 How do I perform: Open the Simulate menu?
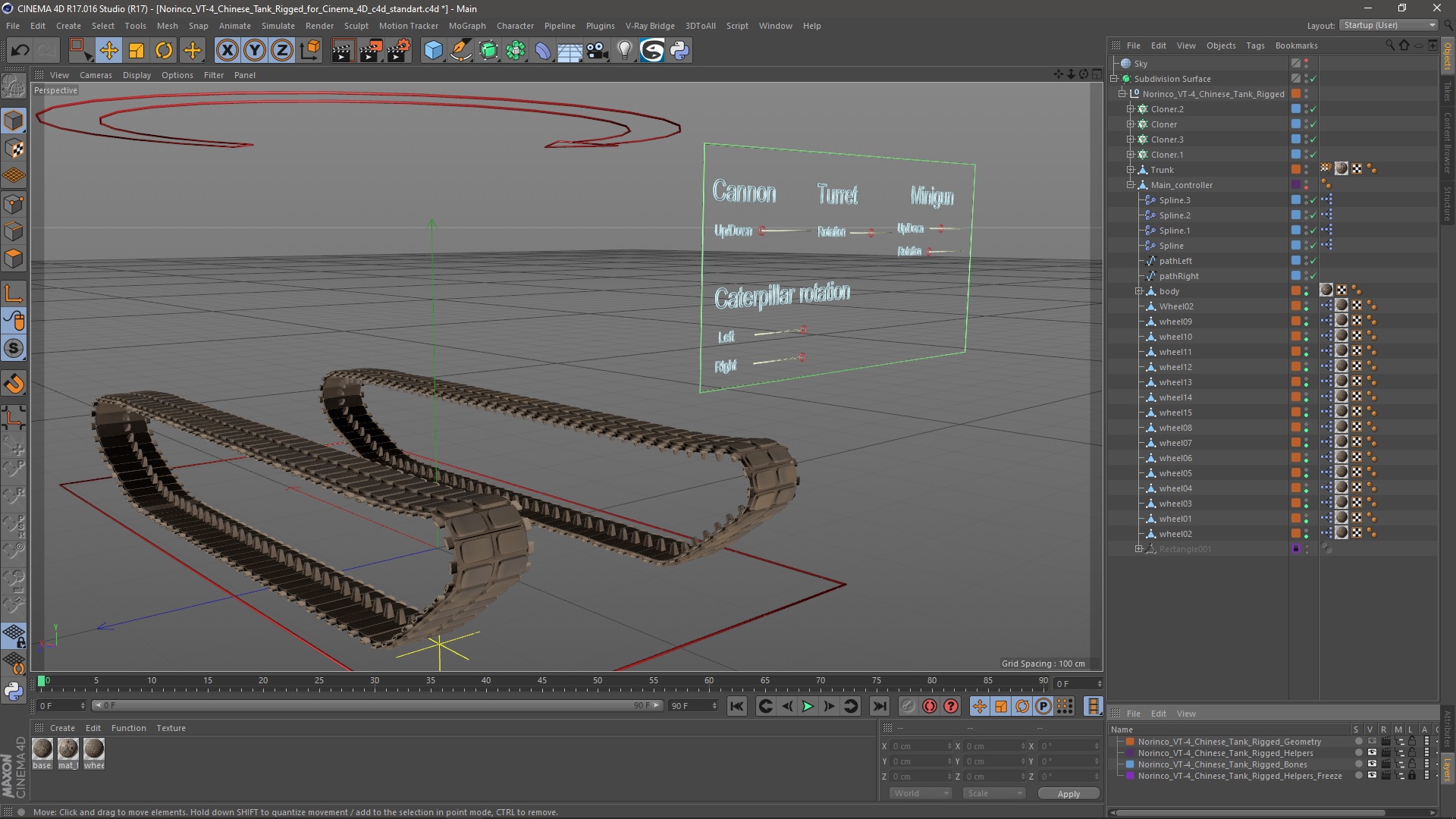[278, 26]
